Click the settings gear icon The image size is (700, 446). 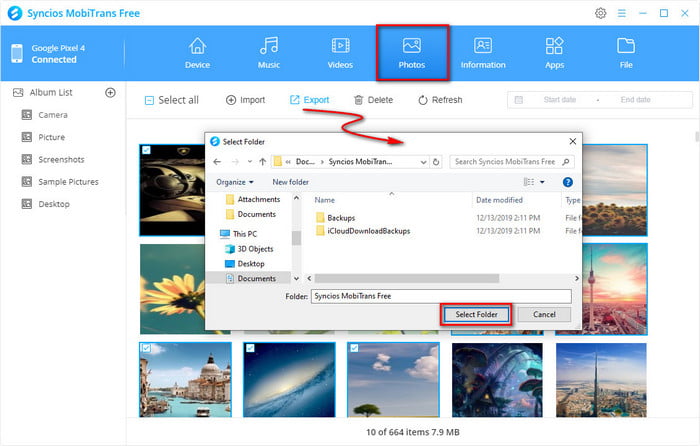(600, 13)
